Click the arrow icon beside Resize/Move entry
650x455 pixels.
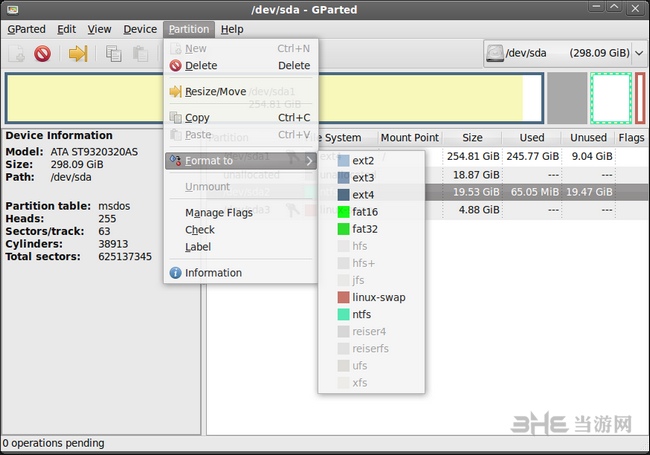[x=175, y=91]
